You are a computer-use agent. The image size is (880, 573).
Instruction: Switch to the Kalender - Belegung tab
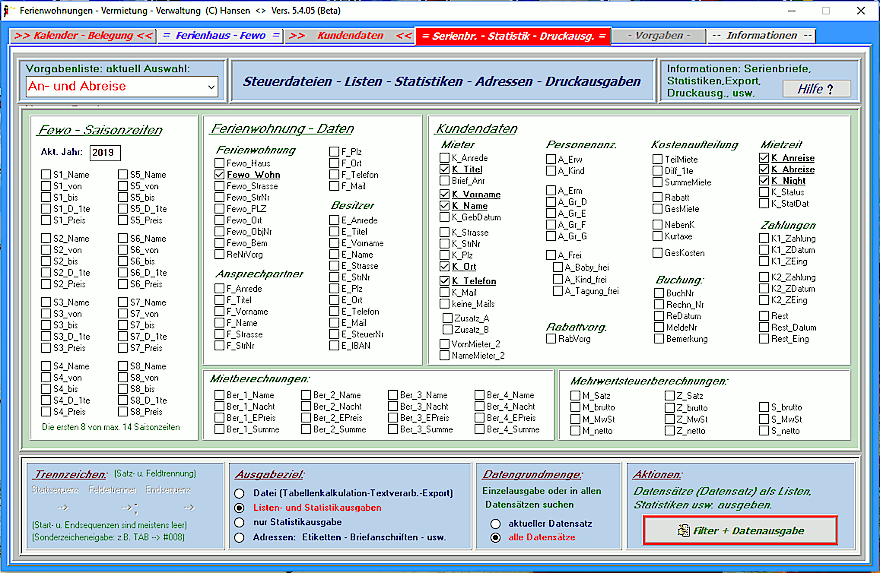click(83, 36)
